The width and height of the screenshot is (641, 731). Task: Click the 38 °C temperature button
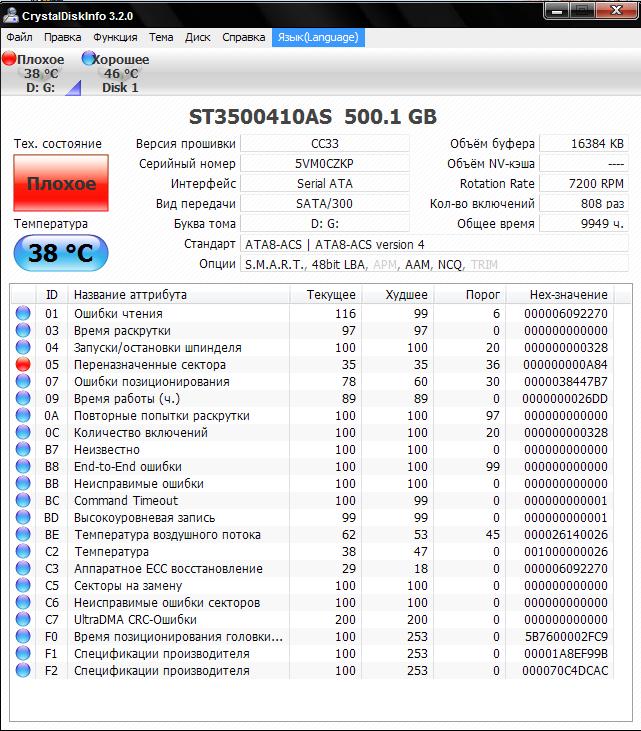coord(61,253)
